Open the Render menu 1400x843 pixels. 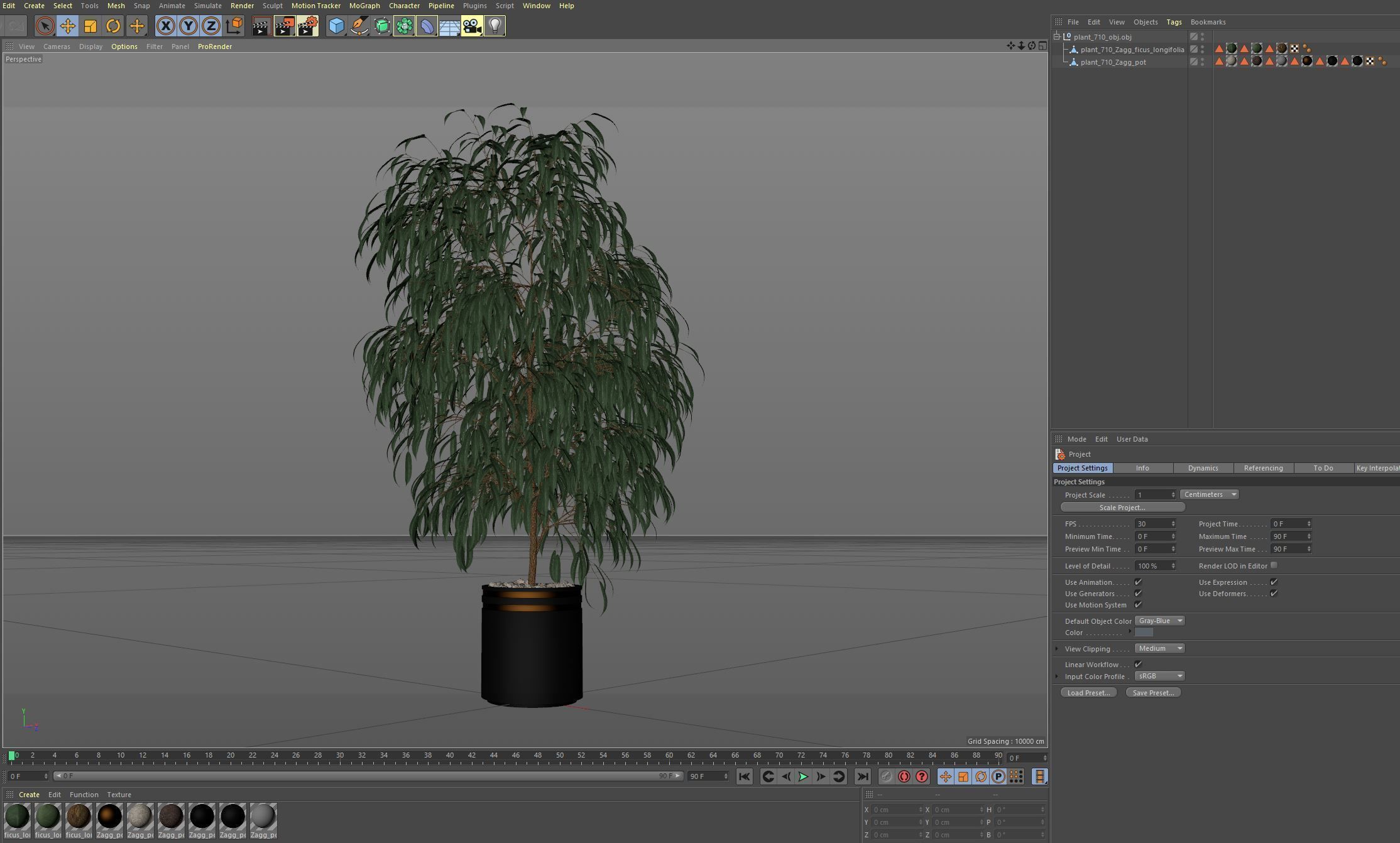pyautogui.click(x=242, y=6)
